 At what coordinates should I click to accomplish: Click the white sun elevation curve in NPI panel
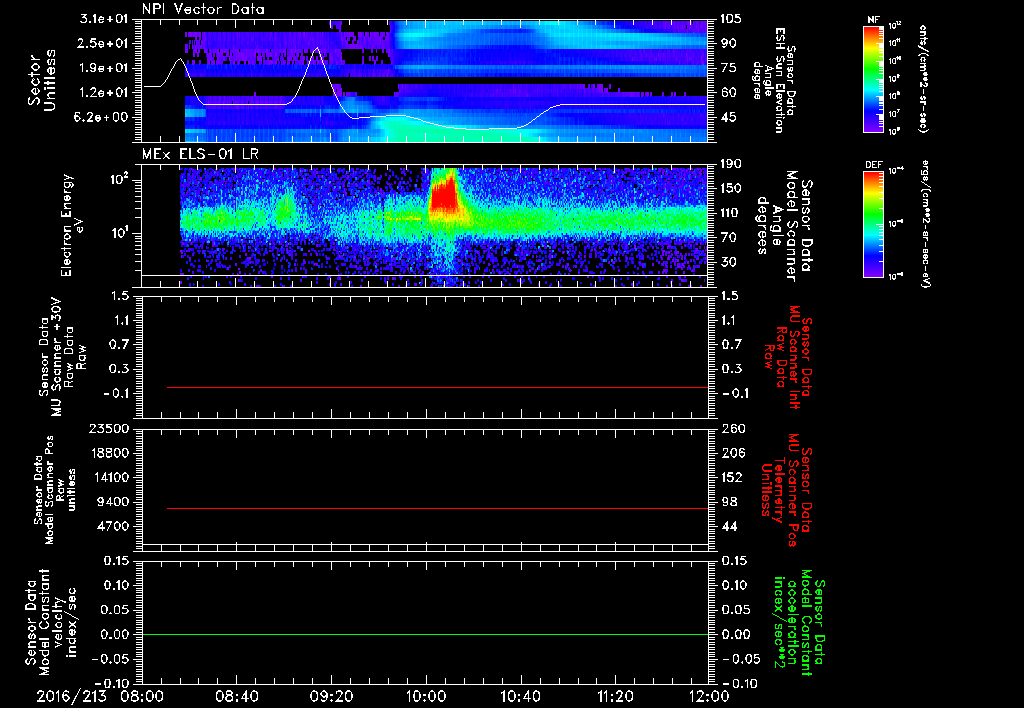[424, 91]
